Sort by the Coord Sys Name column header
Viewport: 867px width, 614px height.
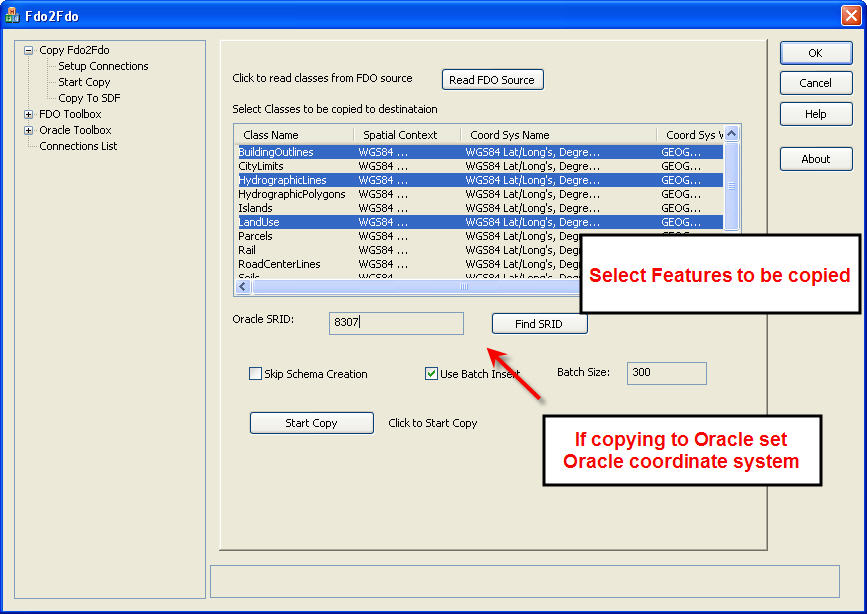coord(558,135)
